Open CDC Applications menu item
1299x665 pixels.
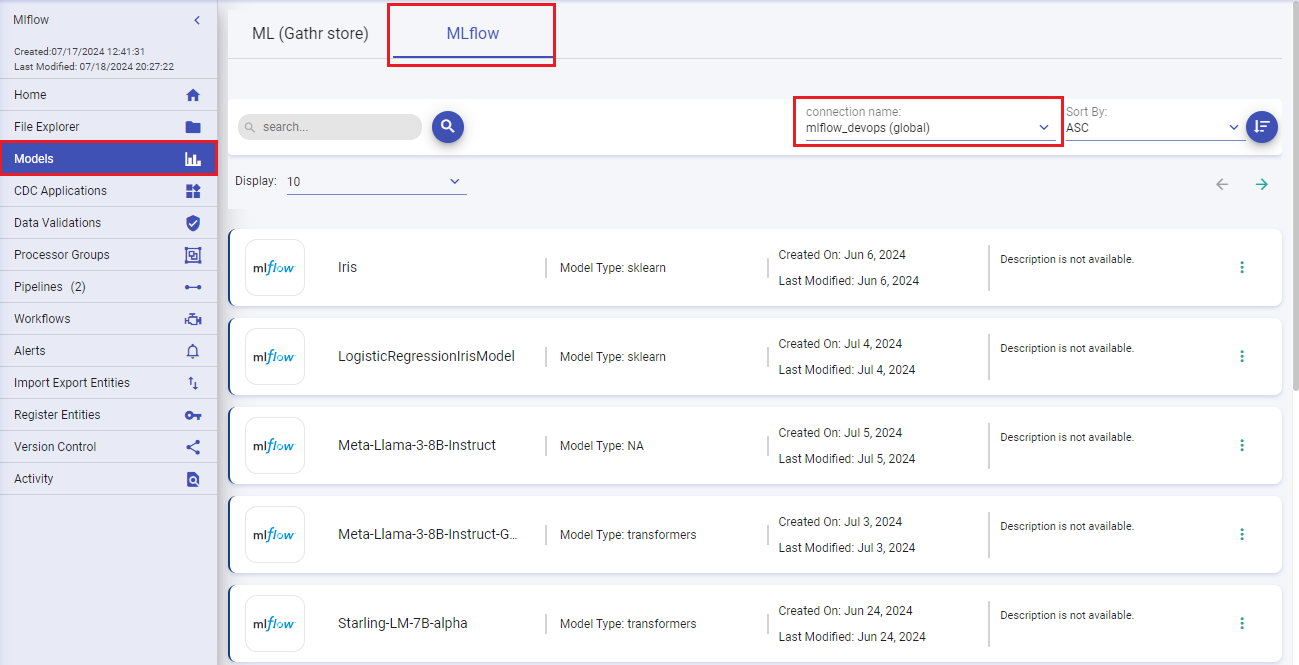pos(108,191)
